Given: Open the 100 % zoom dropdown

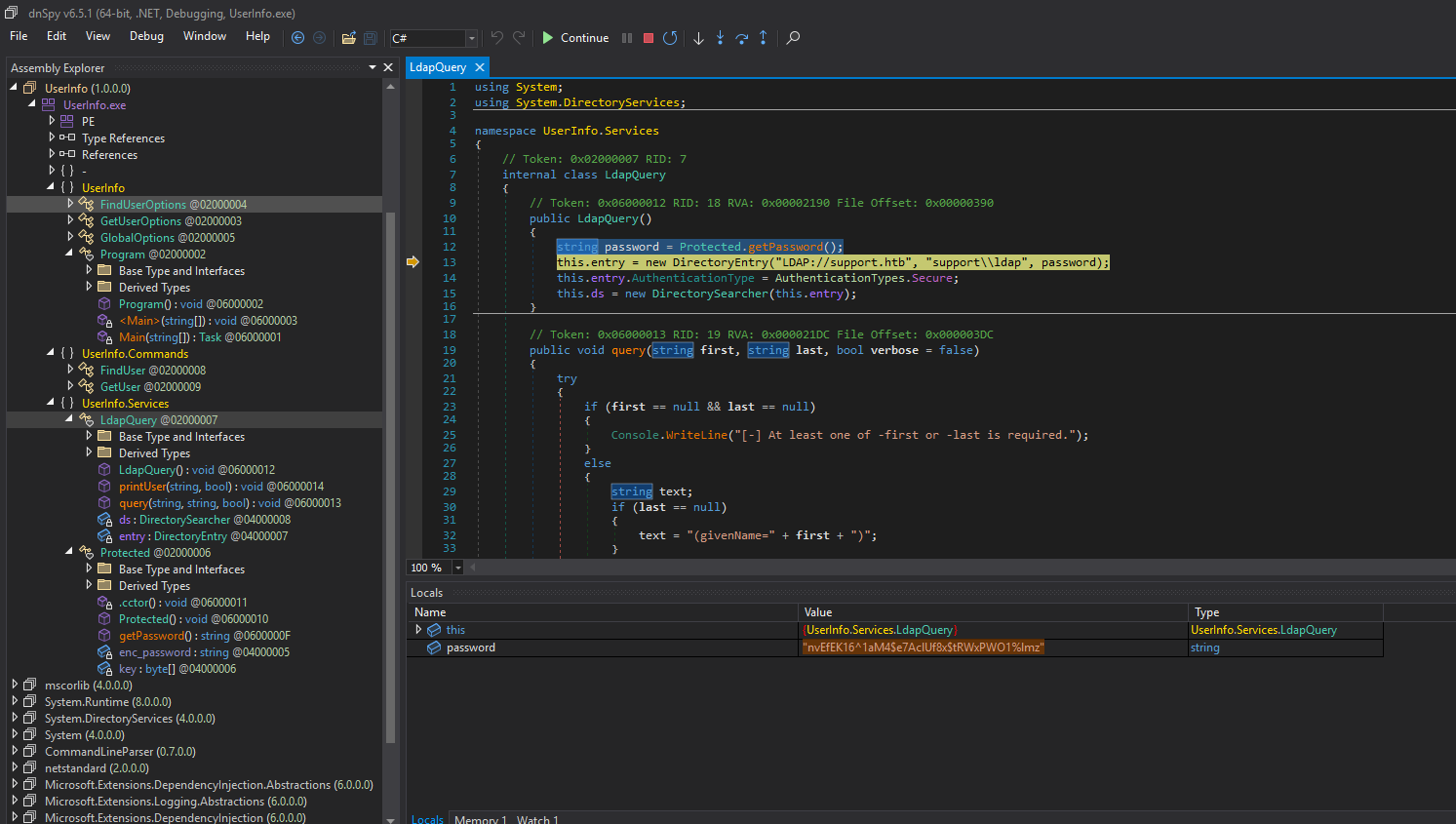Looking at the screenshot, I should tap(457, 568).
